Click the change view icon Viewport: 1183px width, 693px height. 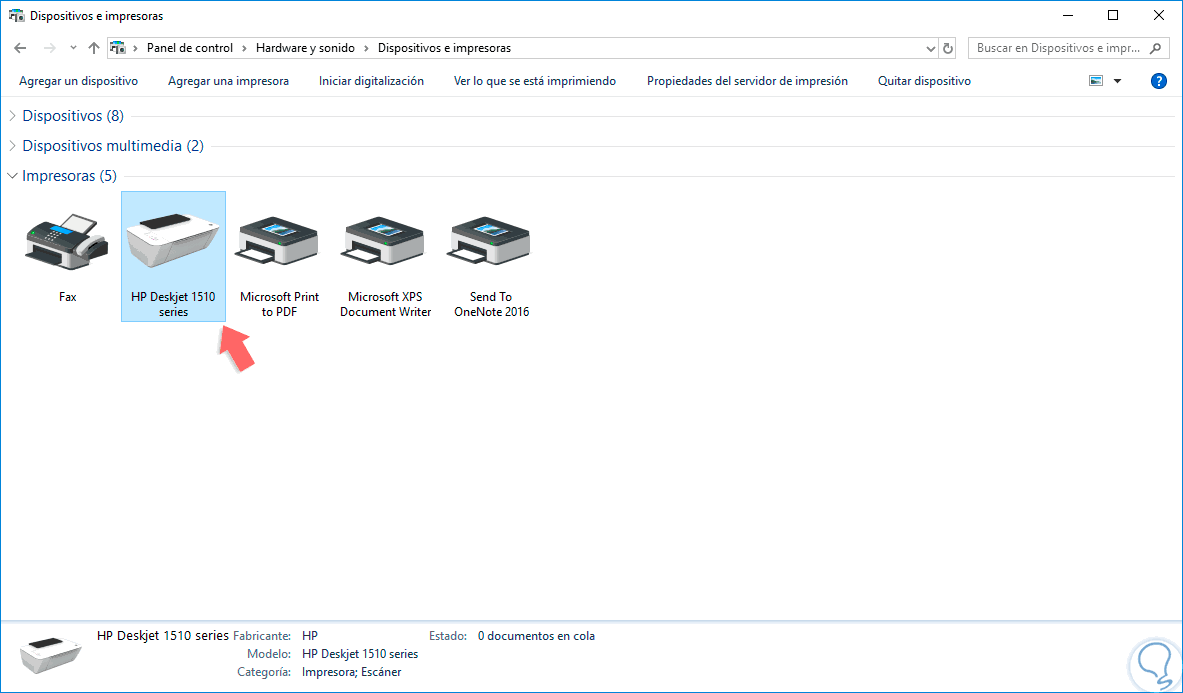click(1096, 81)
